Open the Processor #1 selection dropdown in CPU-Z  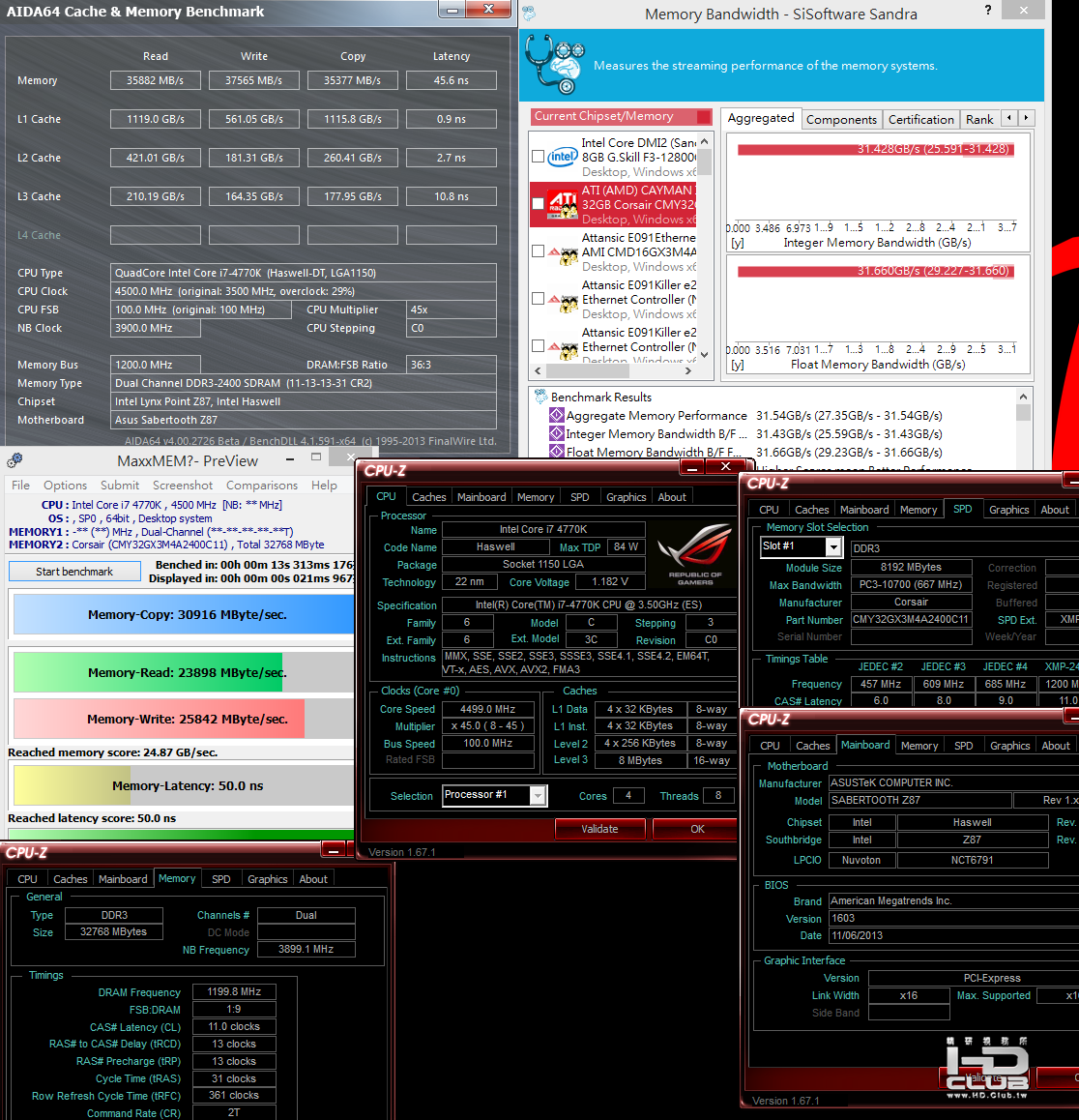tap(539, 795)
